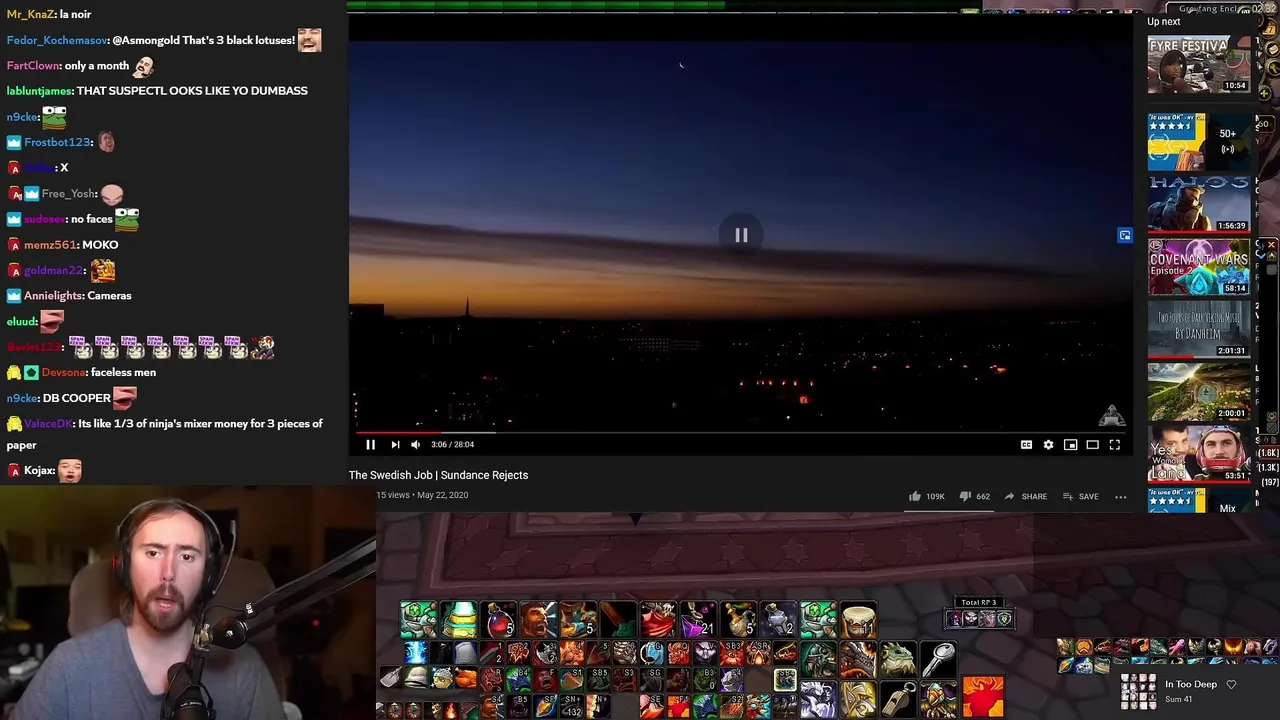Viewport: 1280px width, 720px height.
Task: Use the flask item with count 2
Action: pos(778,620)
